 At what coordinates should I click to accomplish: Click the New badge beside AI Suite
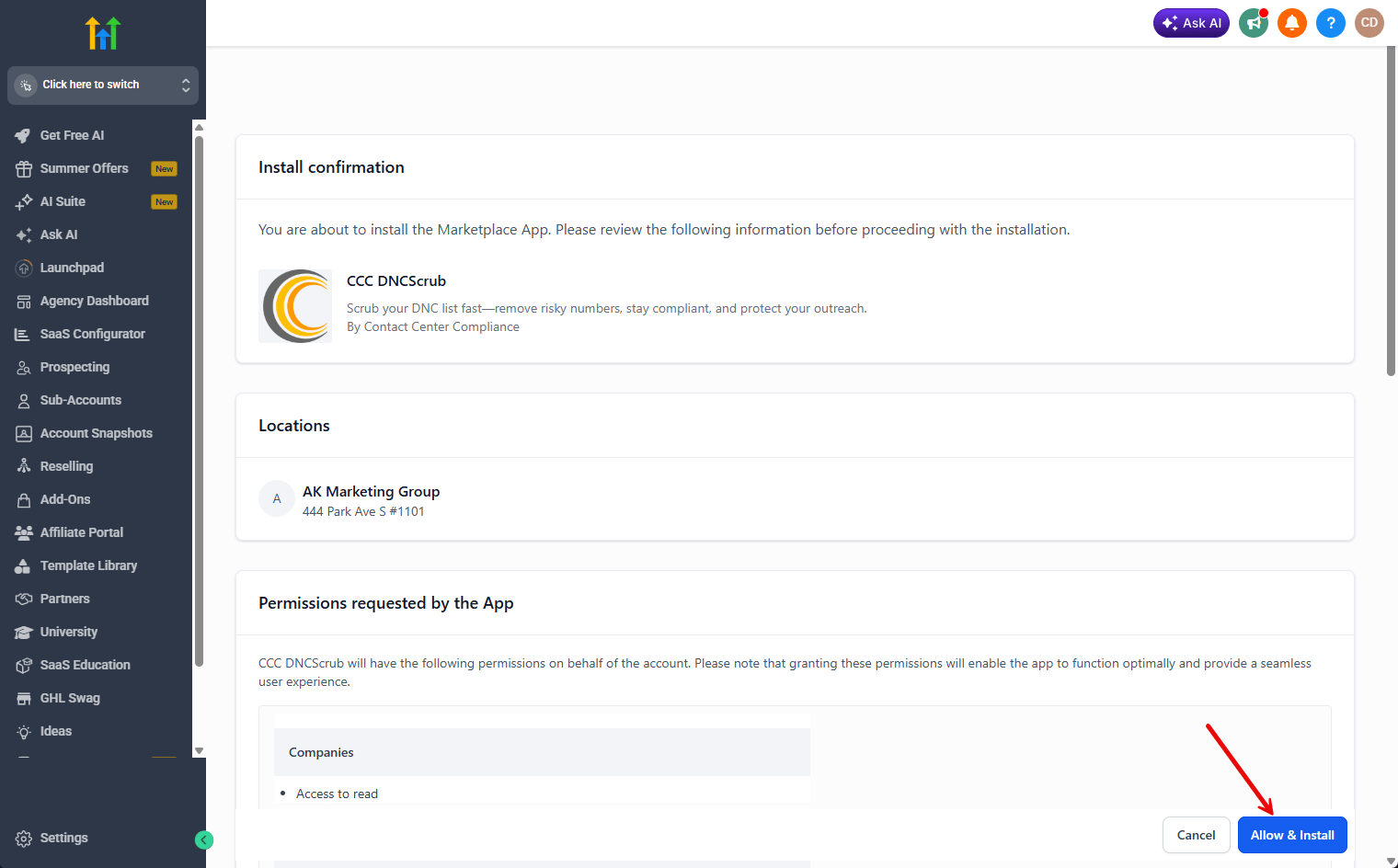(165, 202)
